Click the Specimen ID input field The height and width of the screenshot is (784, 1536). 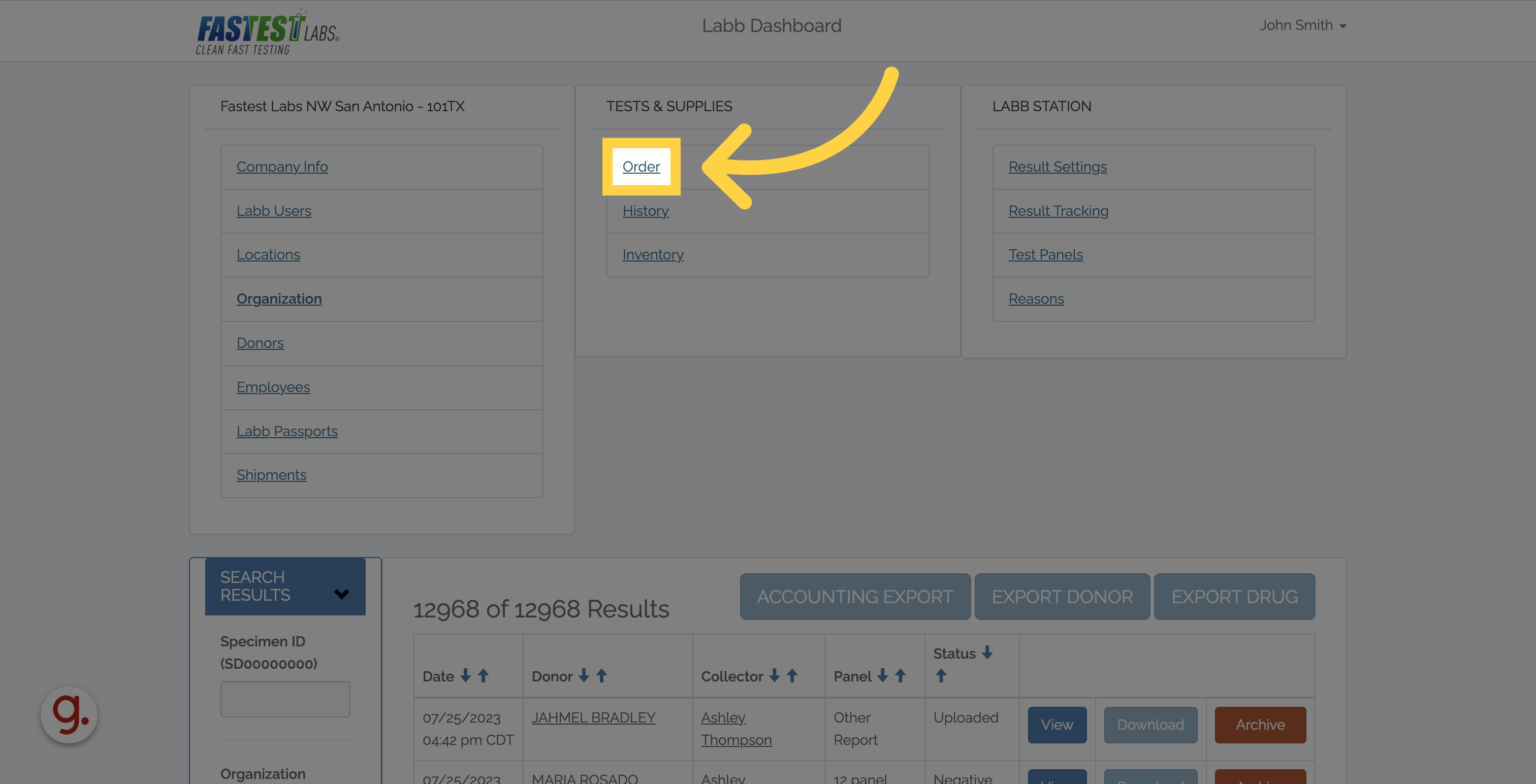pos(285,699)
